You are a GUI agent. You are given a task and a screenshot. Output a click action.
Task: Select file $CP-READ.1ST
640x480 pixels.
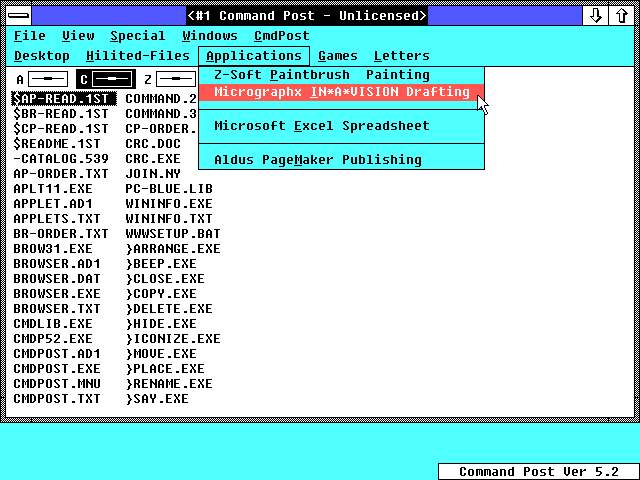coord(61,129)
